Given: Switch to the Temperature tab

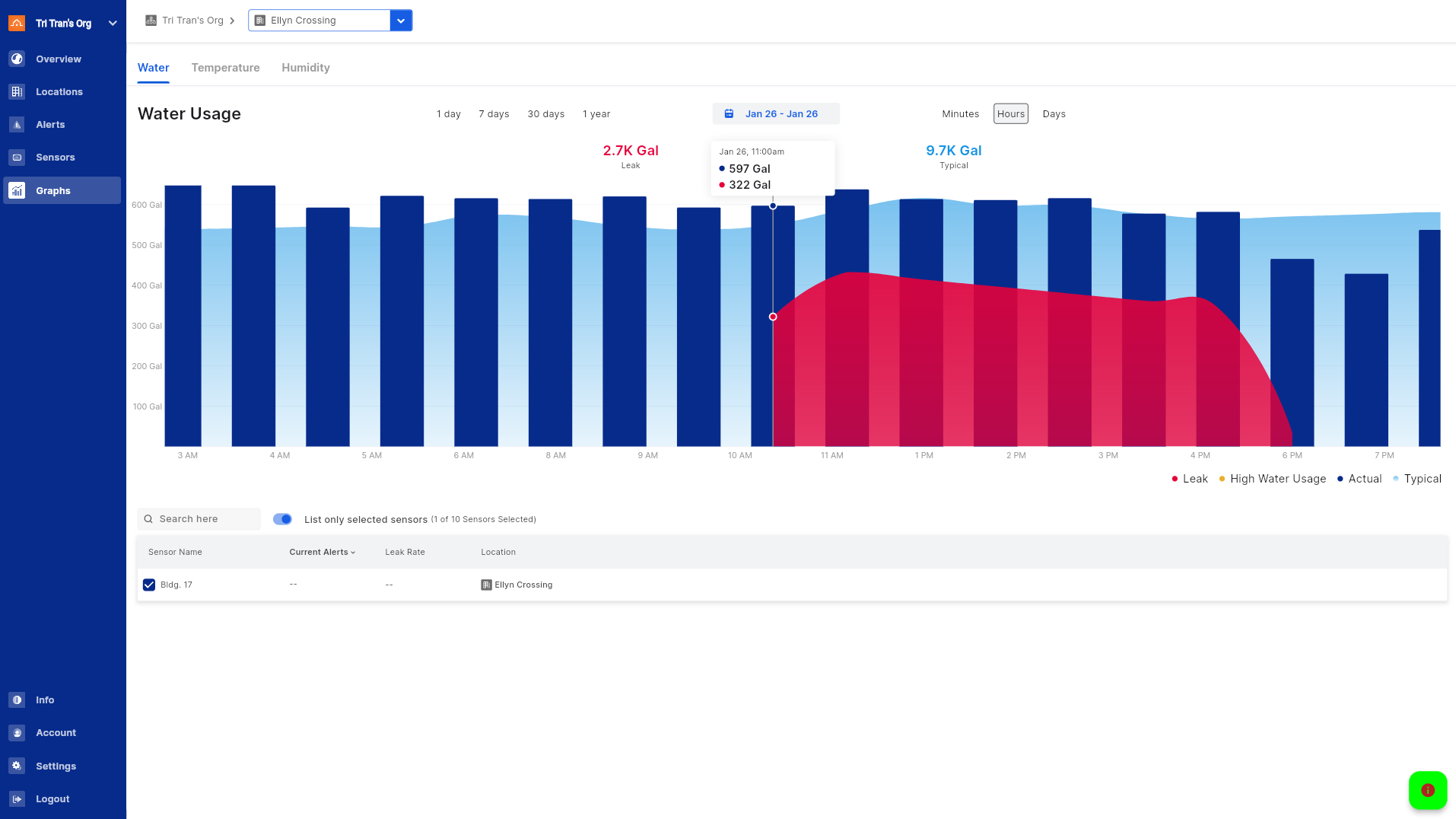Looking at the screenshot, I should click(x=225, y=68).
